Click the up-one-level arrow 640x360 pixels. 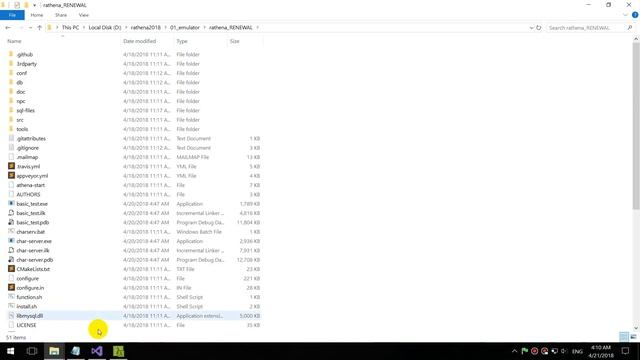click(40, 28)
